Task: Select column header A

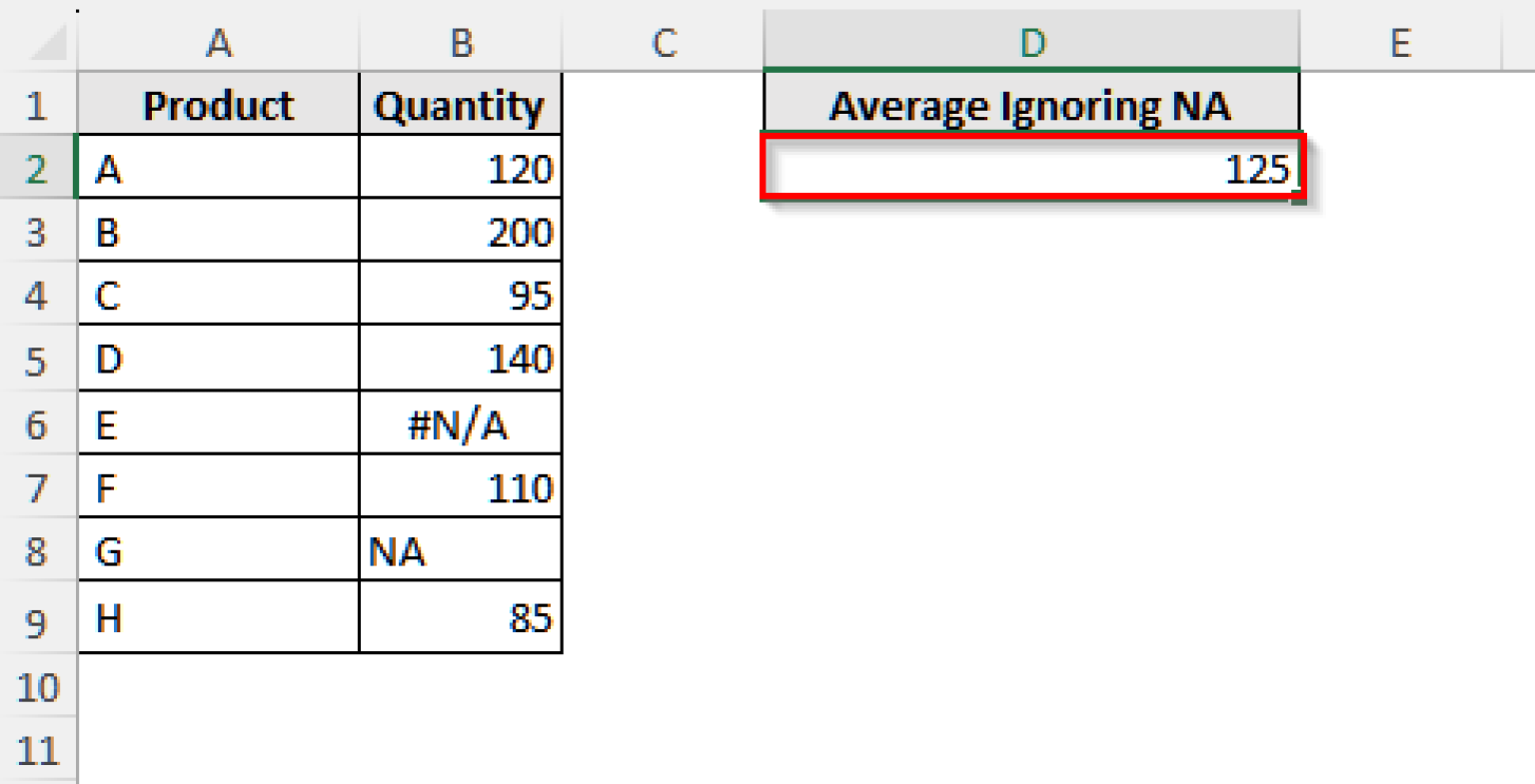Action: point(216,43)
